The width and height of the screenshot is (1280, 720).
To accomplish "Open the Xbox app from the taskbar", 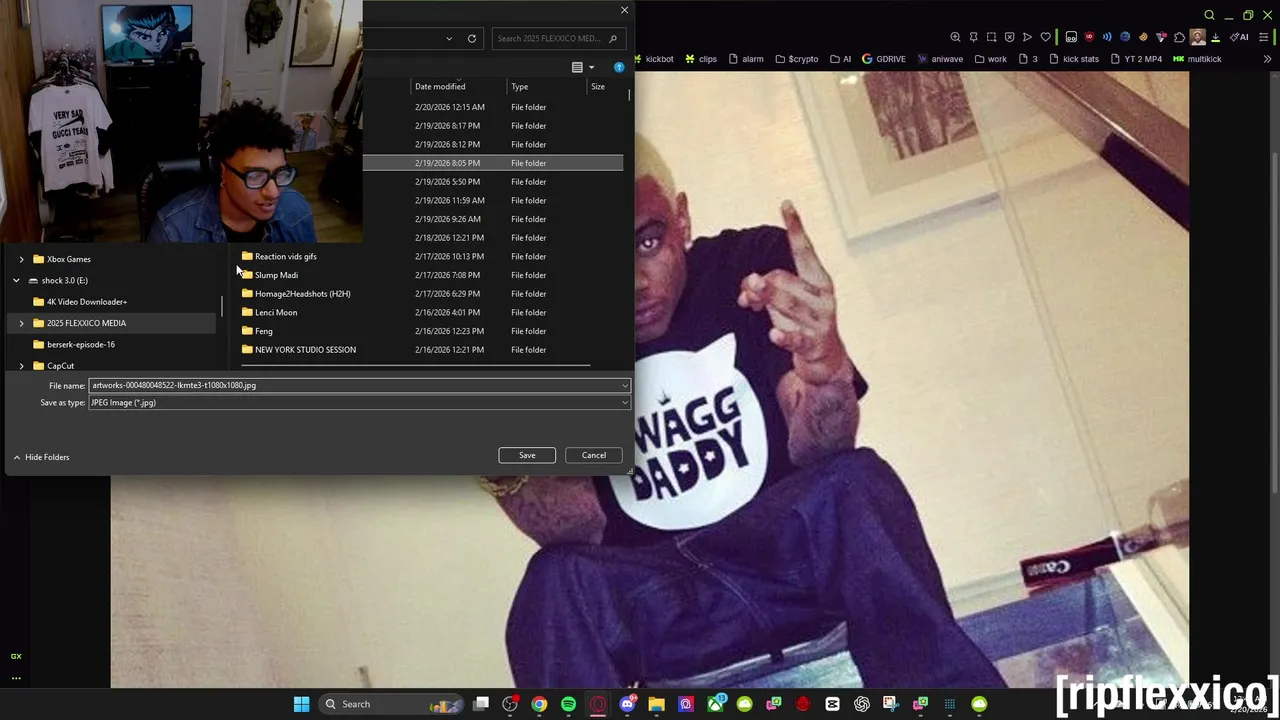I will (x=716, y=704).
